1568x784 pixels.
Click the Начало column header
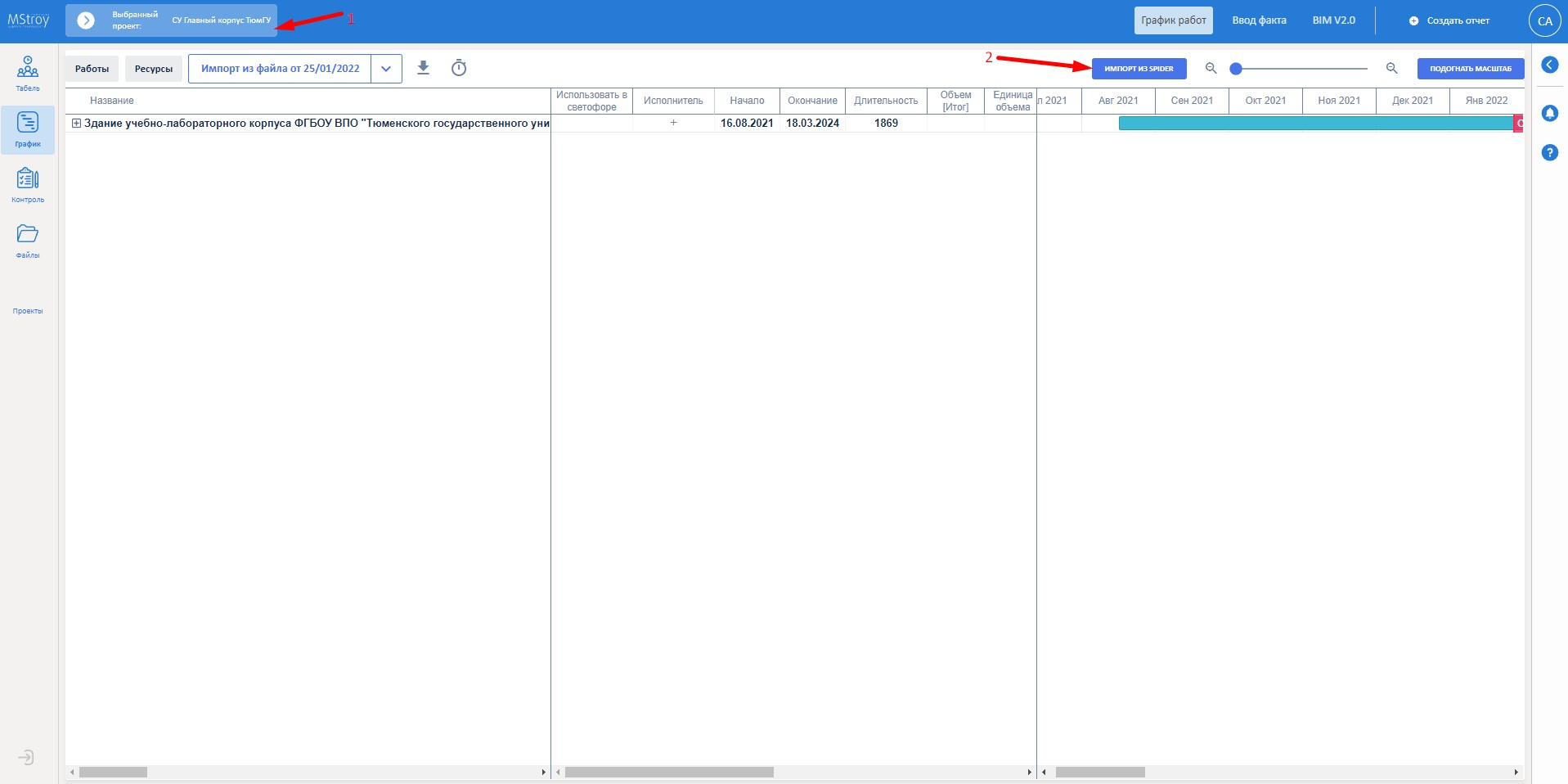pyautogui.click(x=747, y=101)
